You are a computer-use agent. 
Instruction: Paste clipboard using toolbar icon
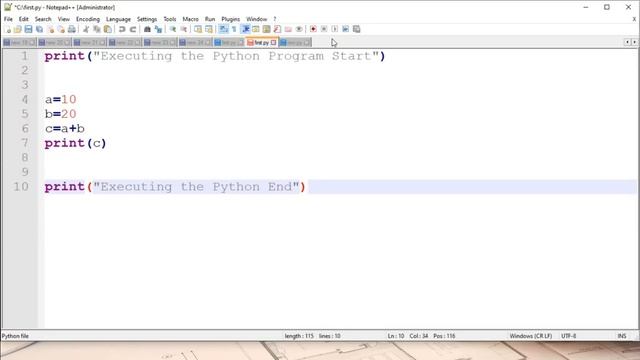[x=107, y=29]
